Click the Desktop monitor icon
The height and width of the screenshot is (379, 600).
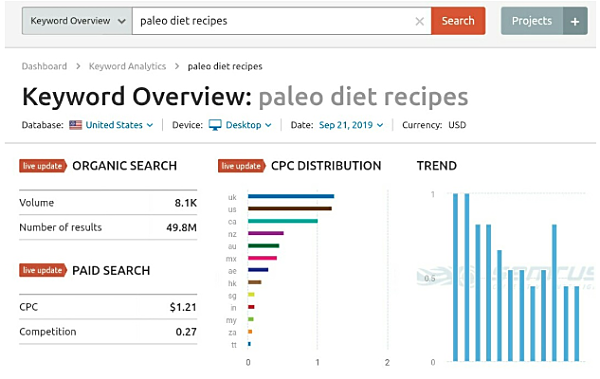[215, 125]
